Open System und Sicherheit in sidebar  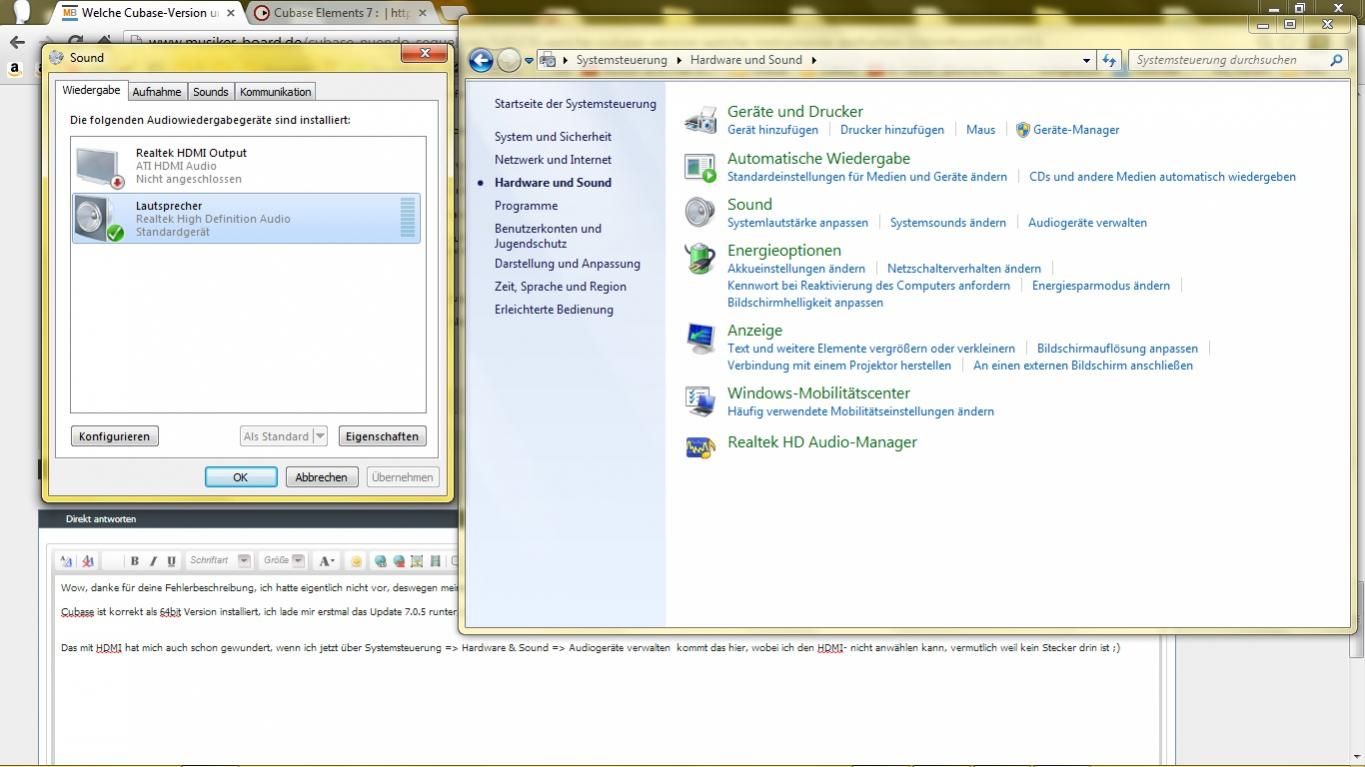(x=553, y=137)
